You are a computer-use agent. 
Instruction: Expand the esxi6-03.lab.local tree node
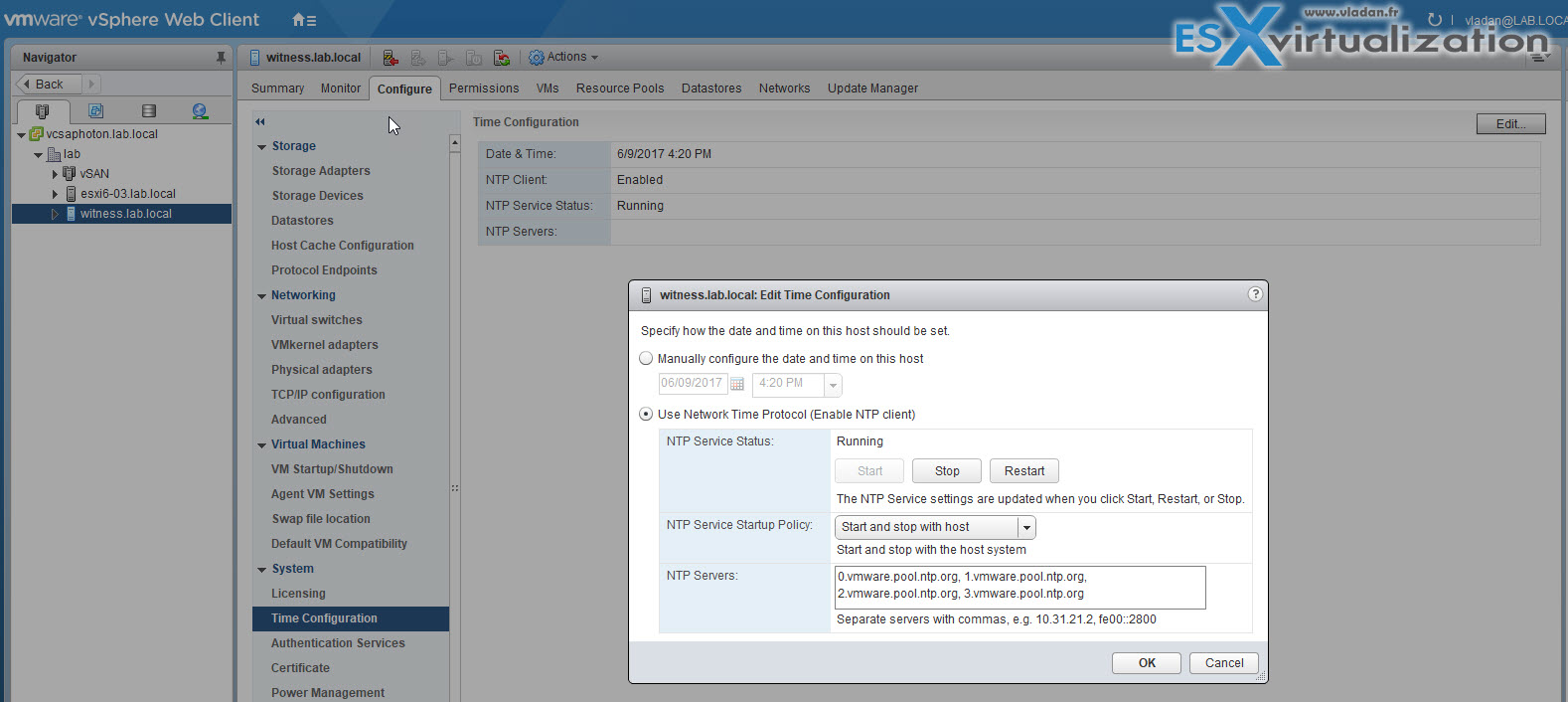(55, 194)
